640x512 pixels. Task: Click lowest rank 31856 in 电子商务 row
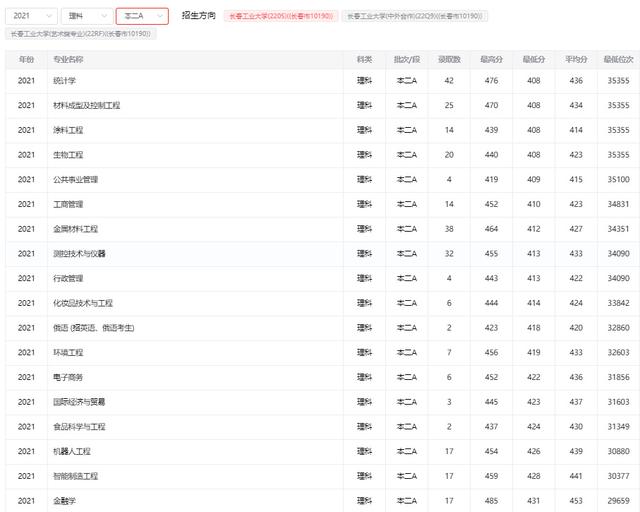pos(618,377)
